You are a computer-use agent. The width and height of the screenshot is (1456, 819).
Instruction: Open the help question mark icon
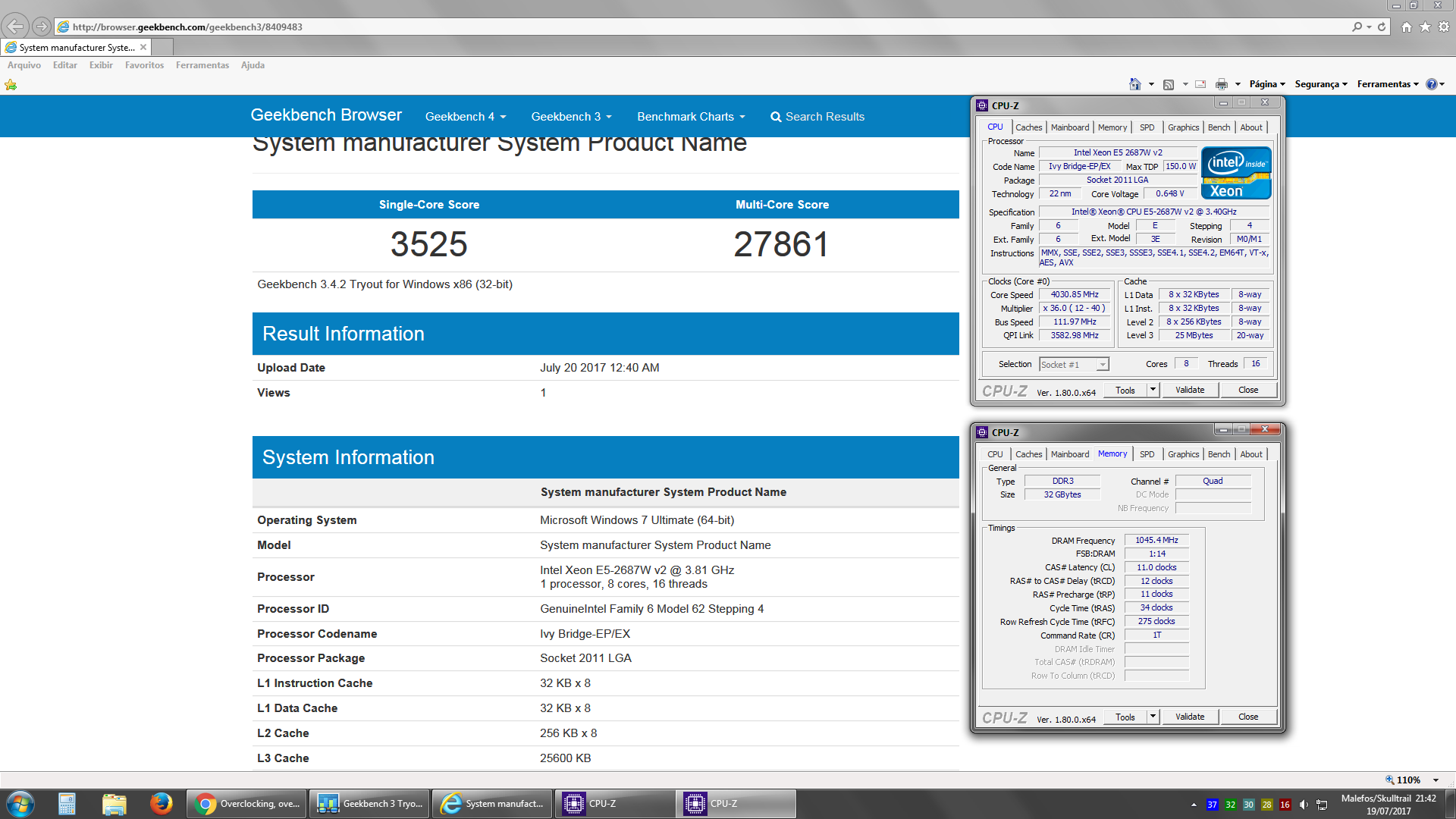(x=1431, y=84)
